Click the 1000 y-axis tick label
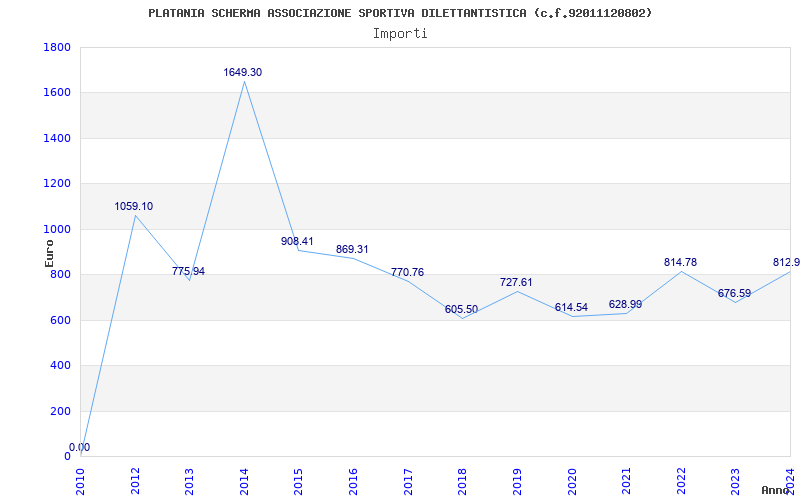This screenshot has width=800, height=500. click(x=57, y=230)
